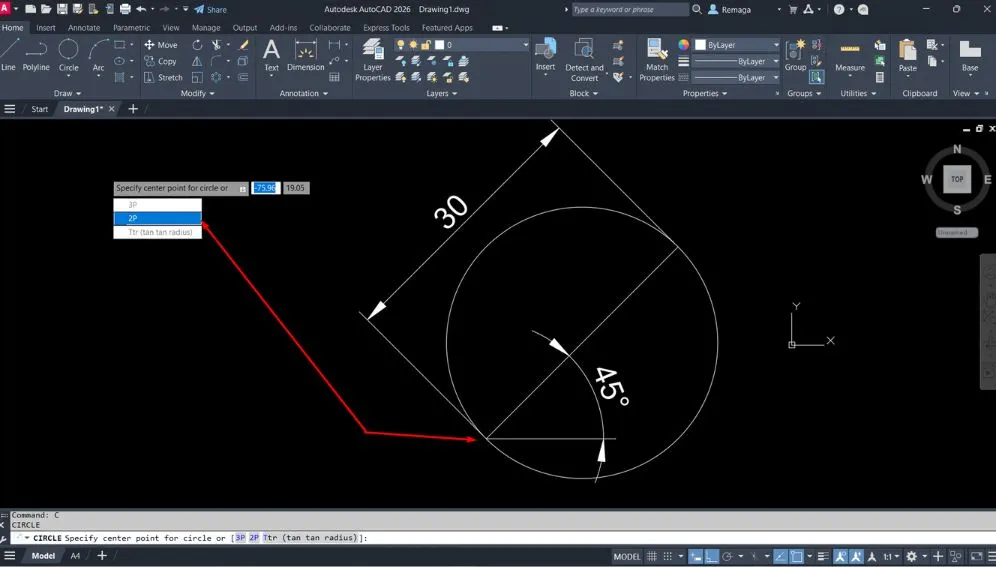Viewport: 996px width, 567px height.
Task: Click the Rotate icon
Action: [198, 45]
